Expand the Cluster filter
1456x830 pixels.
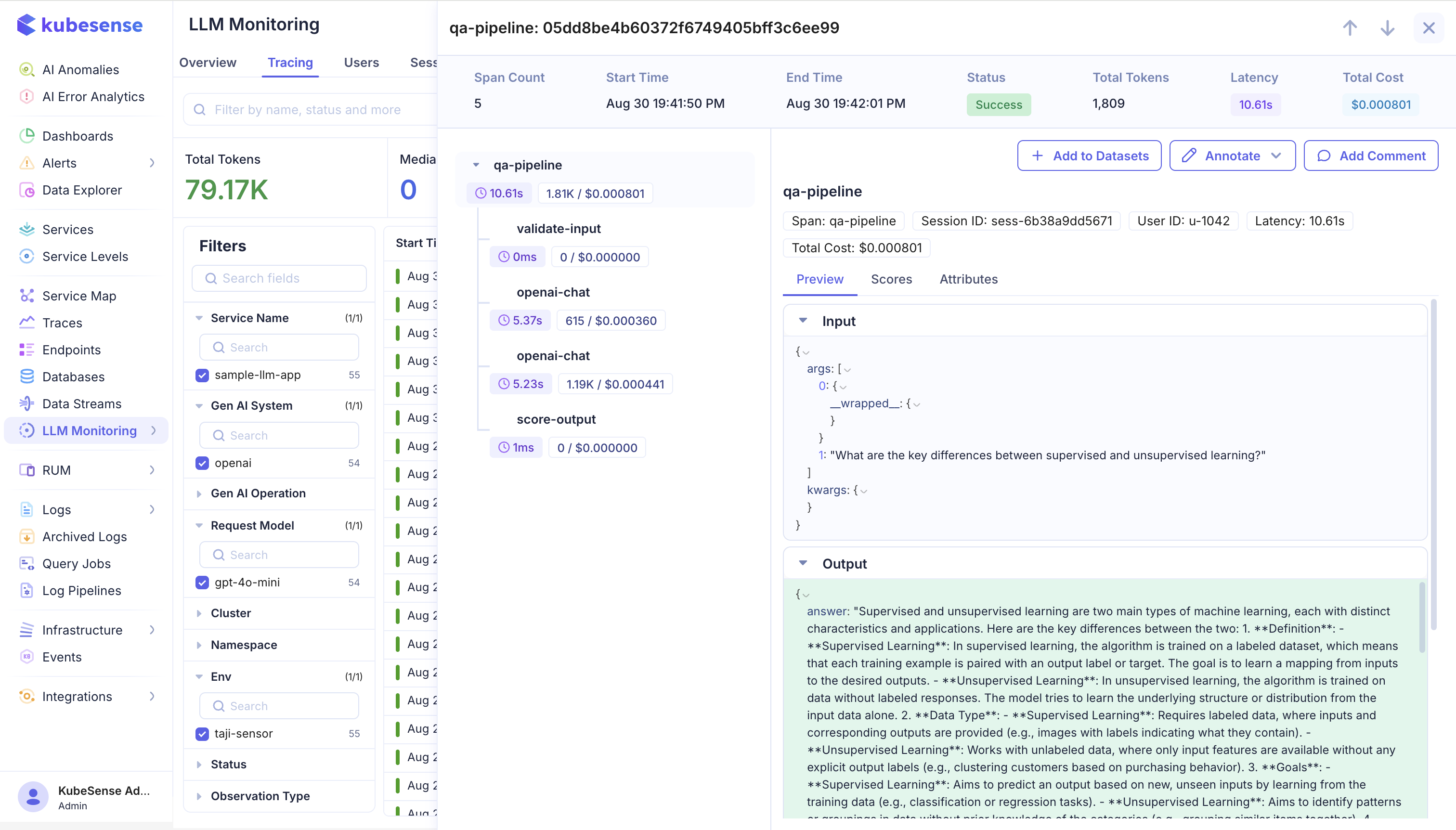pos(199,613)
